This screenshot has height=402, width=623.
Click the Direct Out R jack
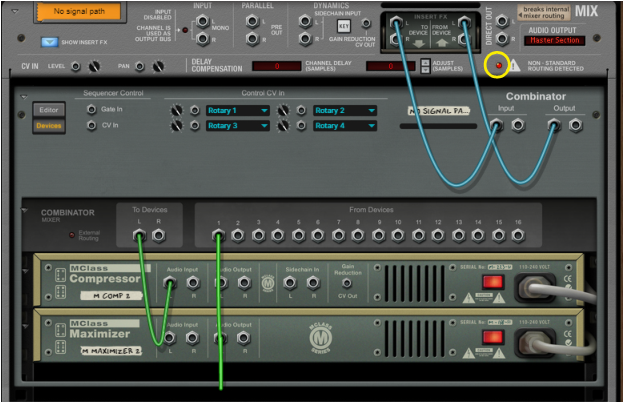(502, 39)
